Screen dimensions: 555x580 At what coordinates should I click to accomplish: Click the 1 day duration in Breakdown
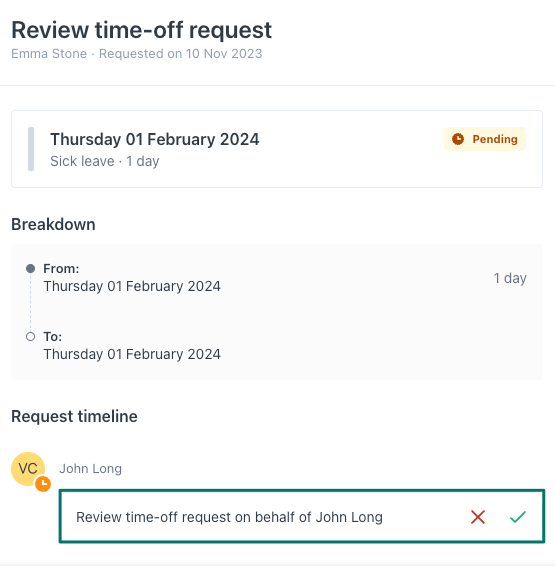tap(510, 278)
